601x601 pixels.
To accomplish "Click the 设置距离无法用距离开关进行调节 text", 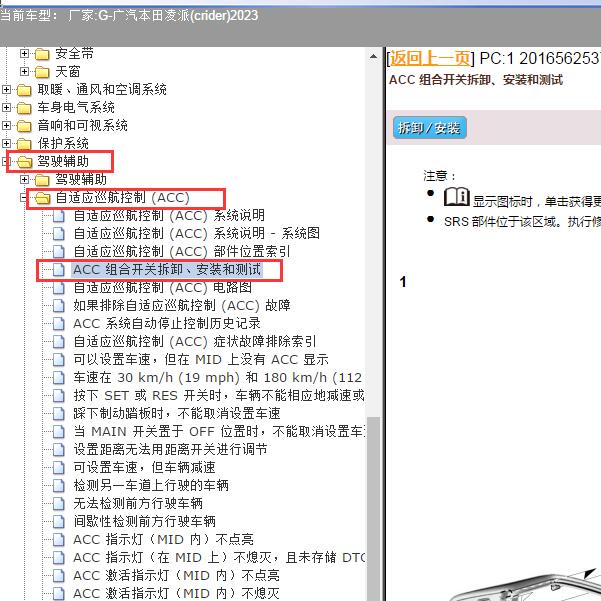I will (x=171, y=450).
